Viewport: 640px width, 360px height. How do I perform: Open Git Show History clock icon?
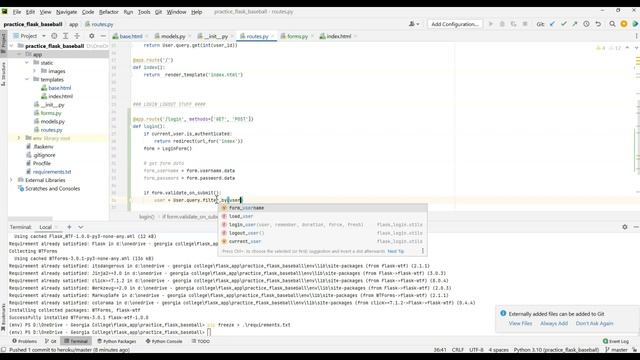586,24
